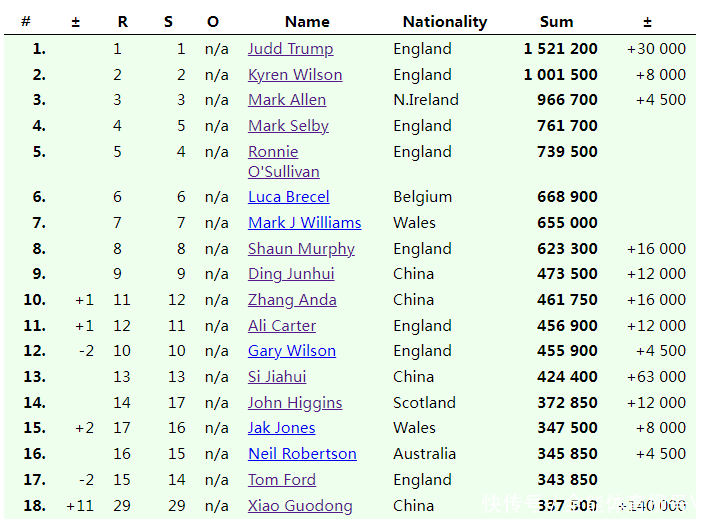Open Ronnie O'Sullivan's player page
This screenshot has width=710, height=519.
point(273,152)
